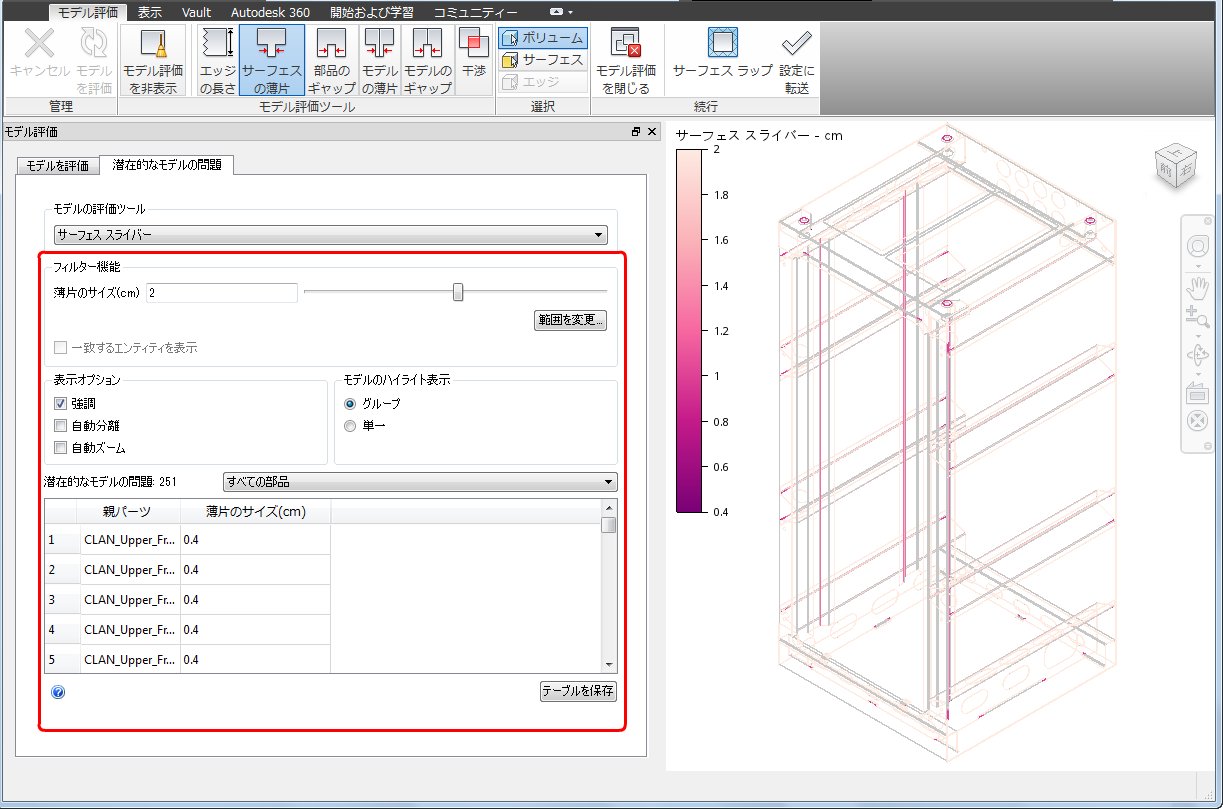Click the surface sliver color legend bar

click(690, 330)
